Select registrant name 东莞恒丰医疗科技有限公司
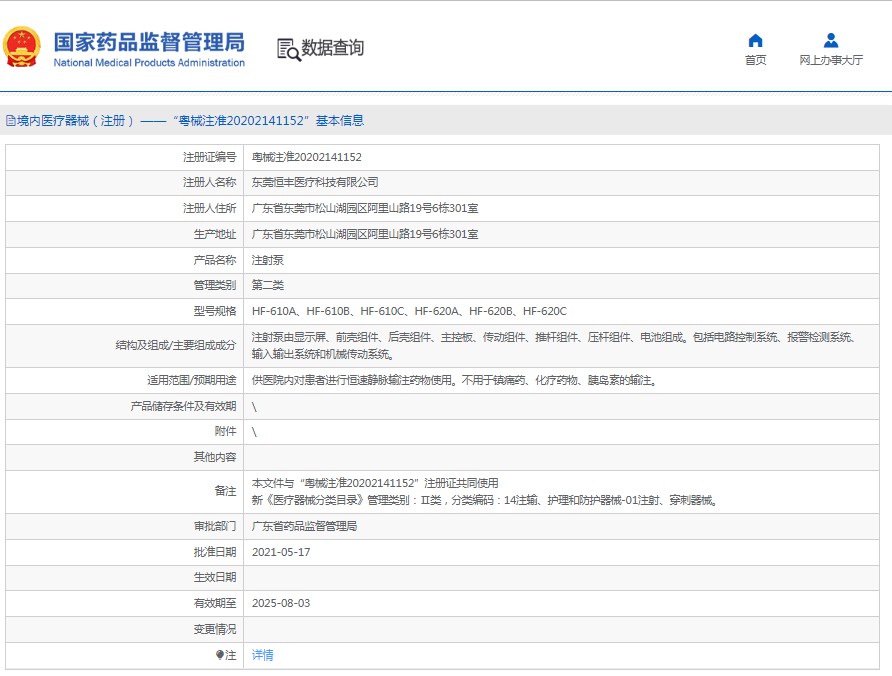 315,182
